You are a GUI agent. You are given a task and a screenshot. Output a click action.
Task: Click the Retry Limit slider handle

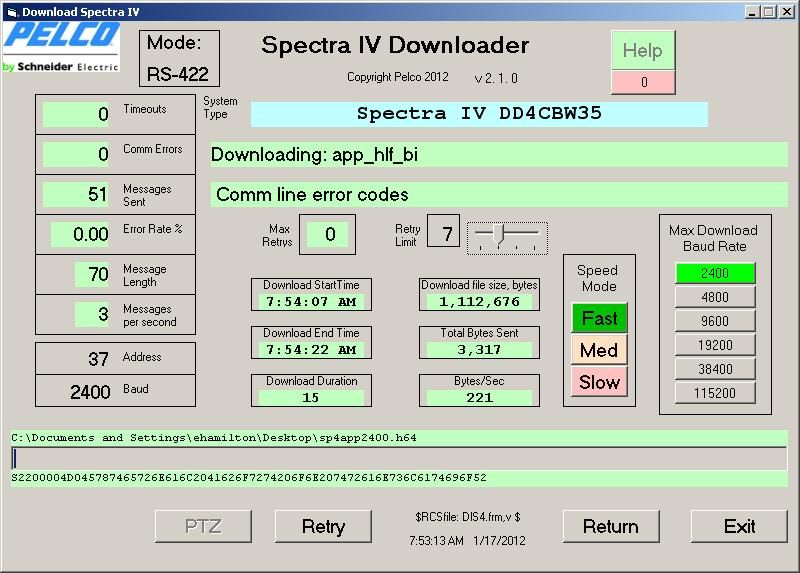click(x=500, y=234)
